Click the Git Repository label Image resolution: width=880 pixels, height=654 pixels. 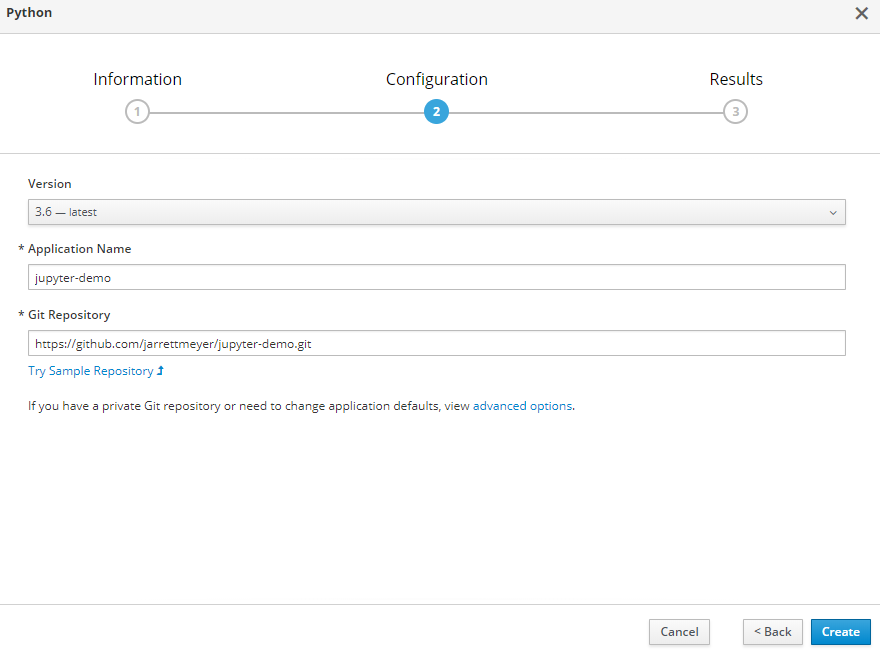click(x=69, y=315)
